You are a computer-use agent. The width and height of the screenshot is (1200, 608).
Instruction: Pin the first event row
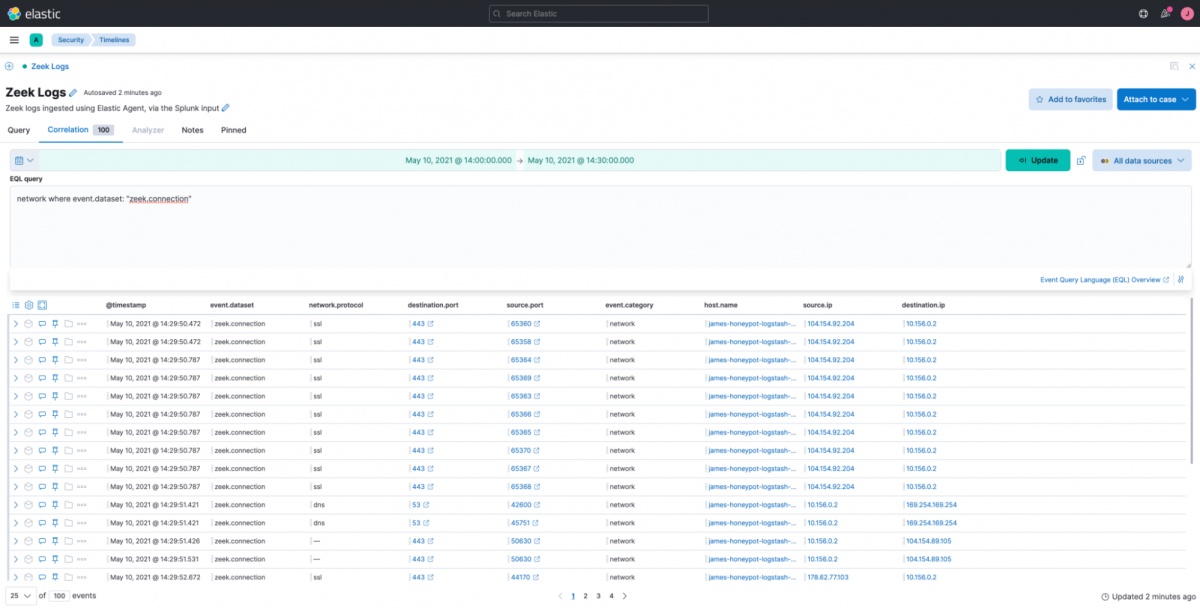click(56, 324)
